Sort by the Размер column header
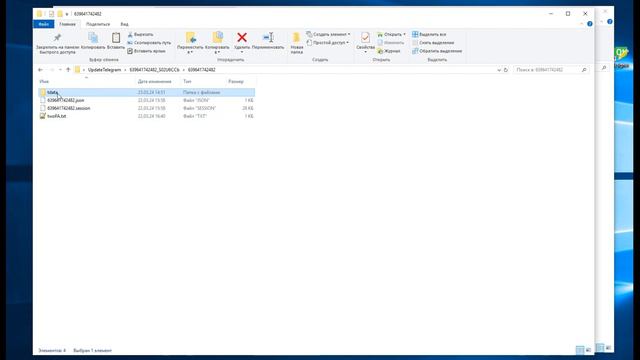Image resolution: width=640 pixels, height=360 pixels. pos(236,82)
